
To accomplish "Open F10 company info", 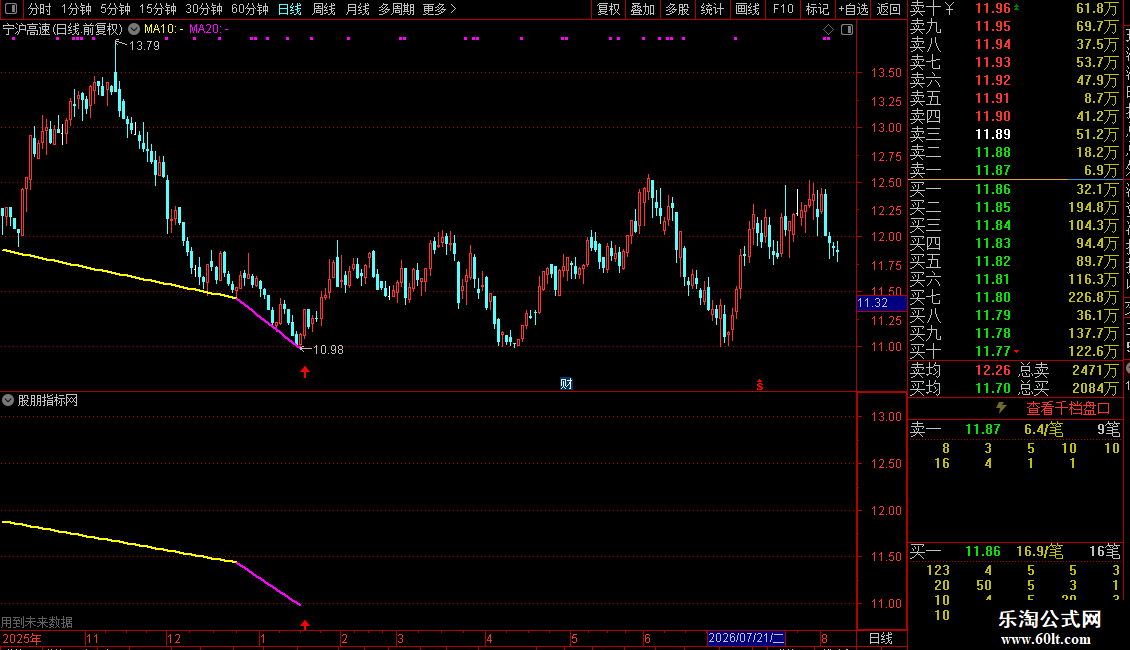I will click(x=783, y=9).
